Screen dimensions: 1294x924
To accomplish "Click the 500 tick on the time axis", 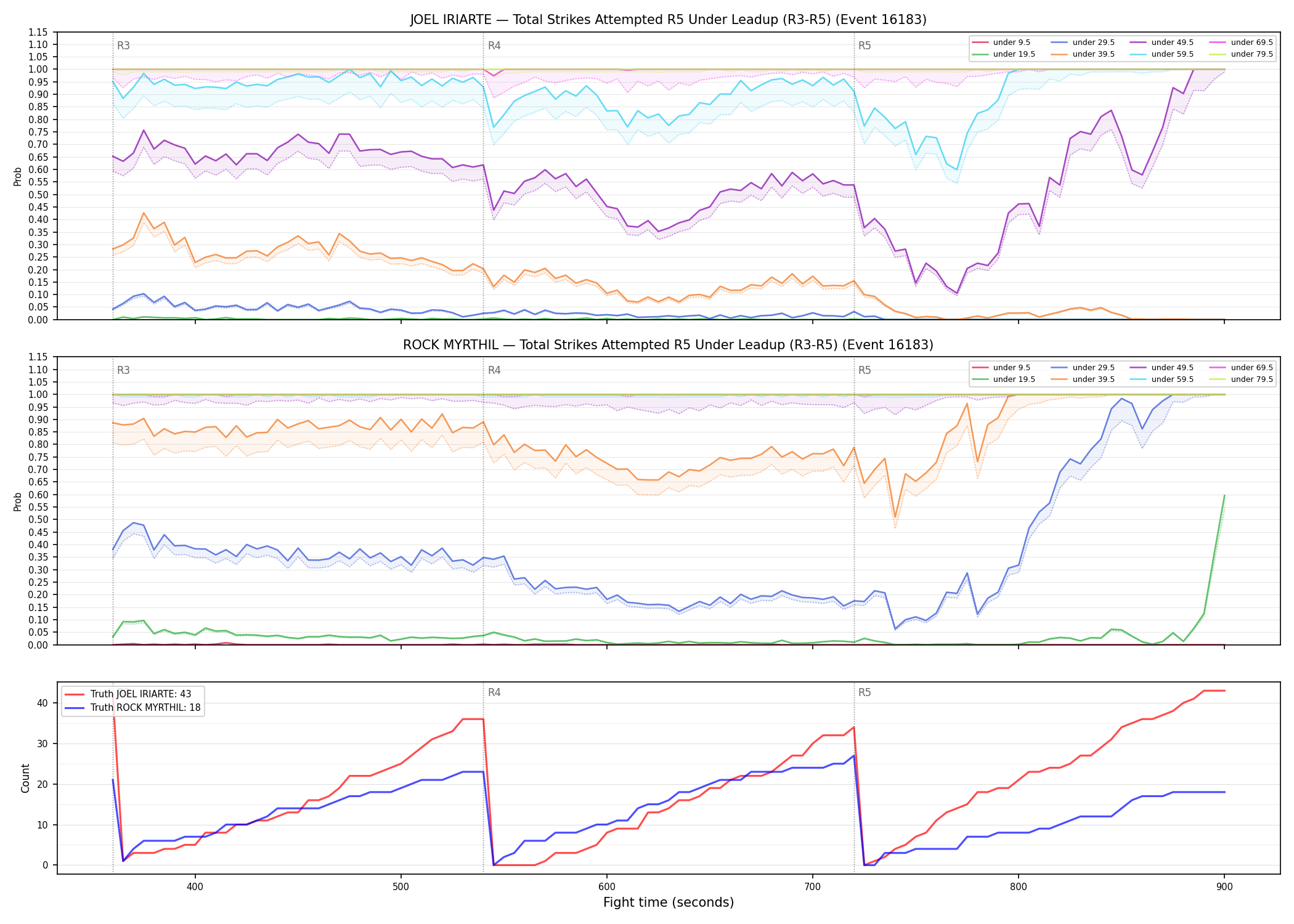I will coord(401,887).
